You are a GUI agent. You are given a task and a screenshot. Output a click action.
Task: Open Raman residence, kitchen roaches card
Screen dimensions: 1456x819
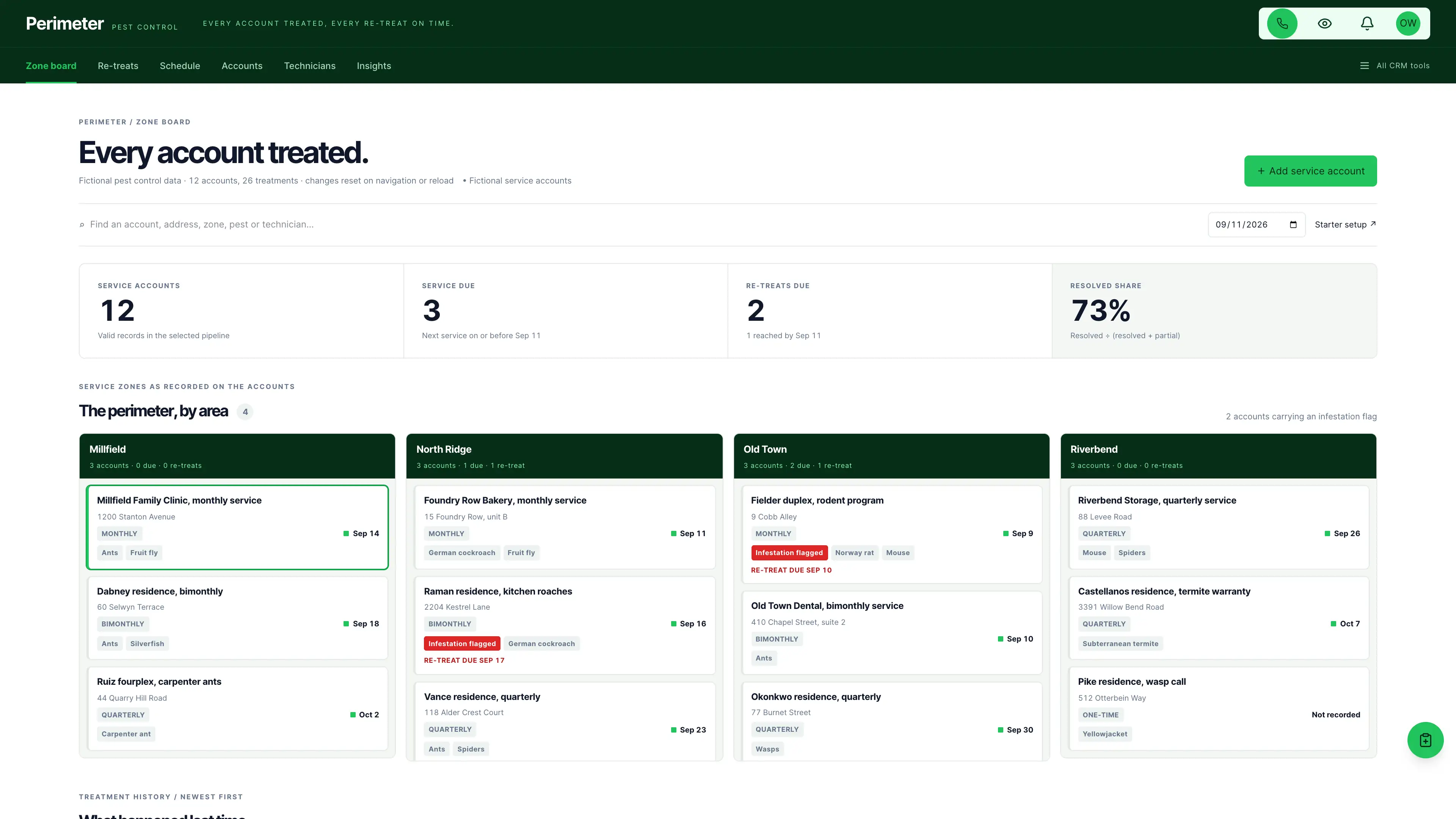pyautogui.click(x=565, y=625)
